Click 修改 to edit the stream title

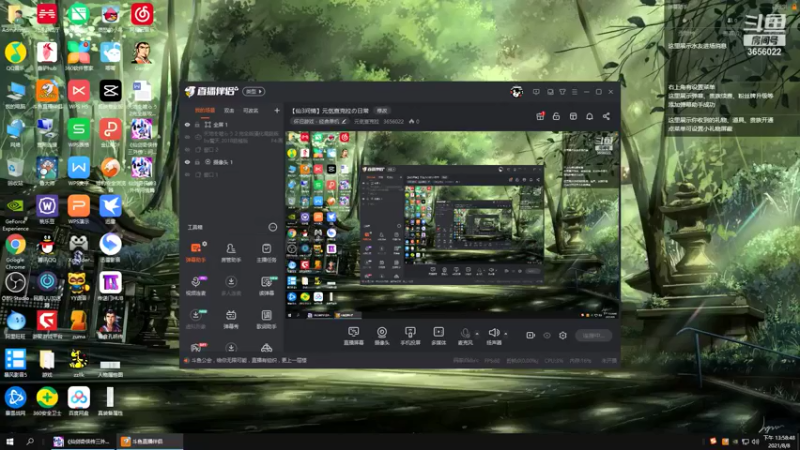coord(382,111)
